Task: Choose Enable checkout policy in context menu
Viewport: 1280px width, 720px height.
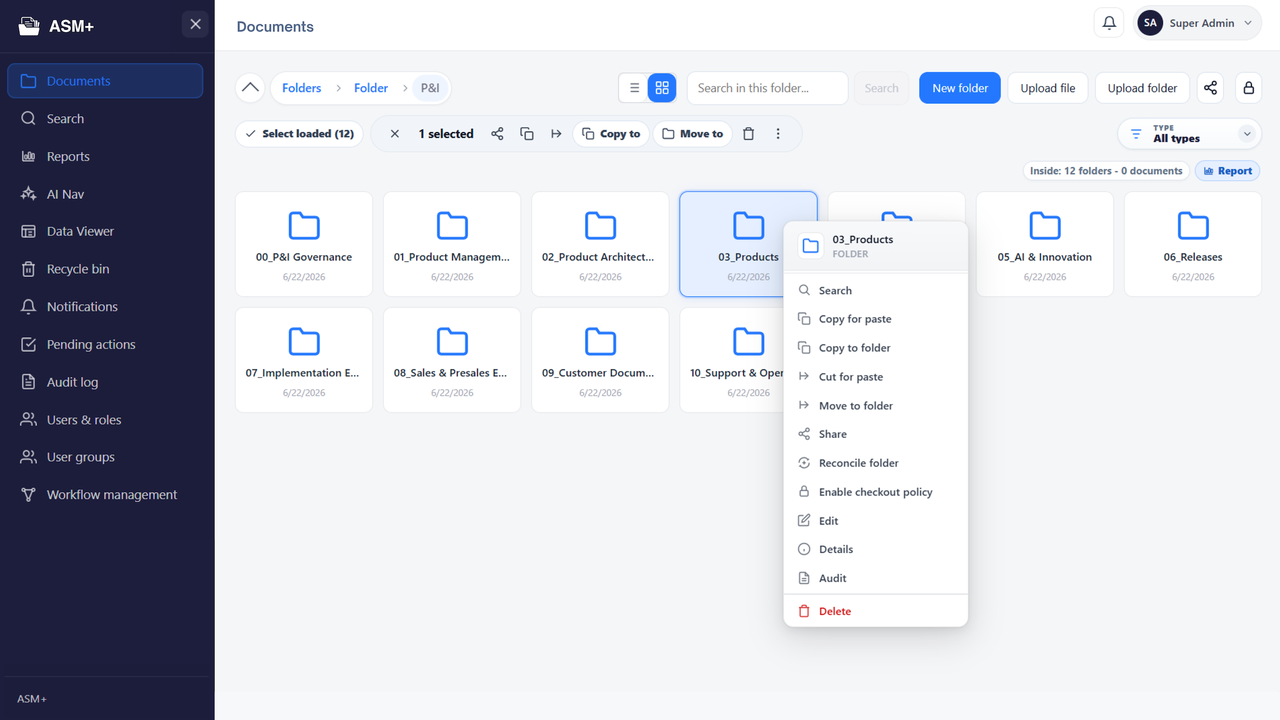Action: tap(876, 492)
